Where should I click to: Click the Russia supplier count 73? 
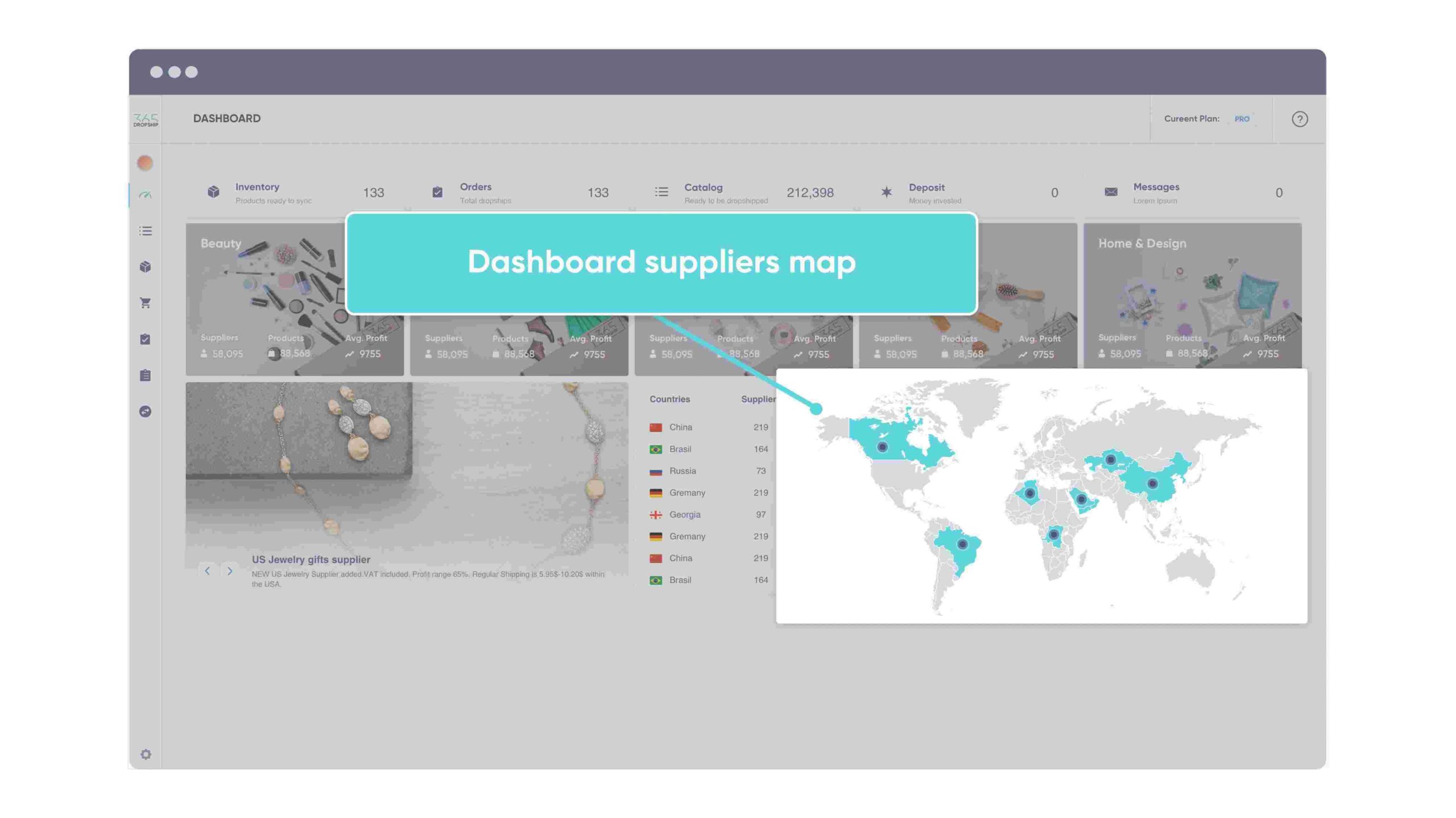point(761,471)
